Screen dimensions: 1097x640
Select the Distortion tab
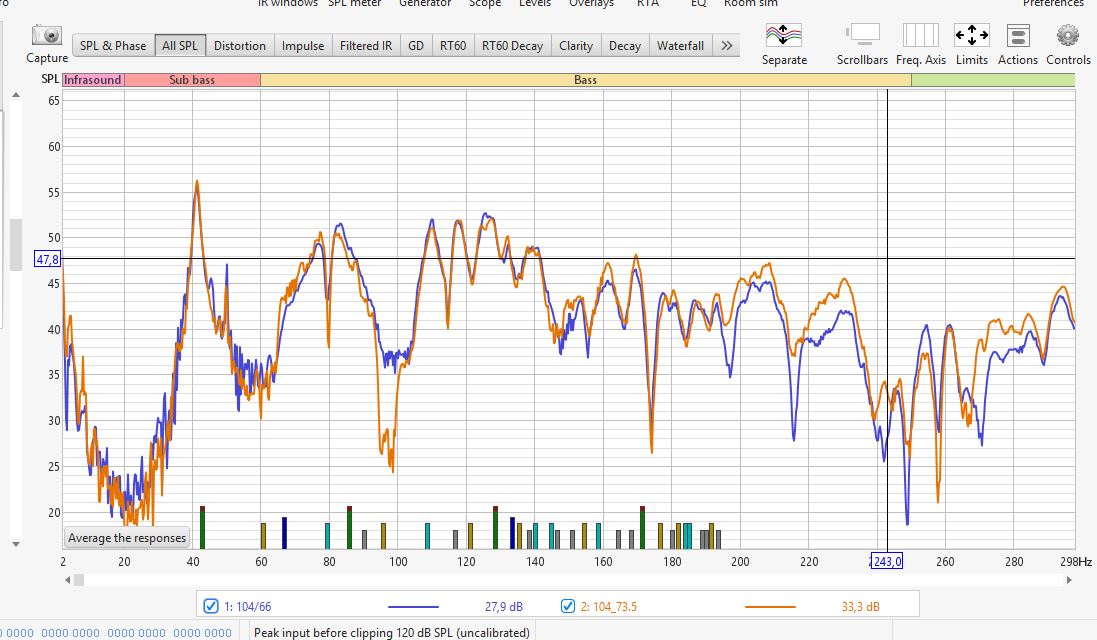tap(240, 45)
